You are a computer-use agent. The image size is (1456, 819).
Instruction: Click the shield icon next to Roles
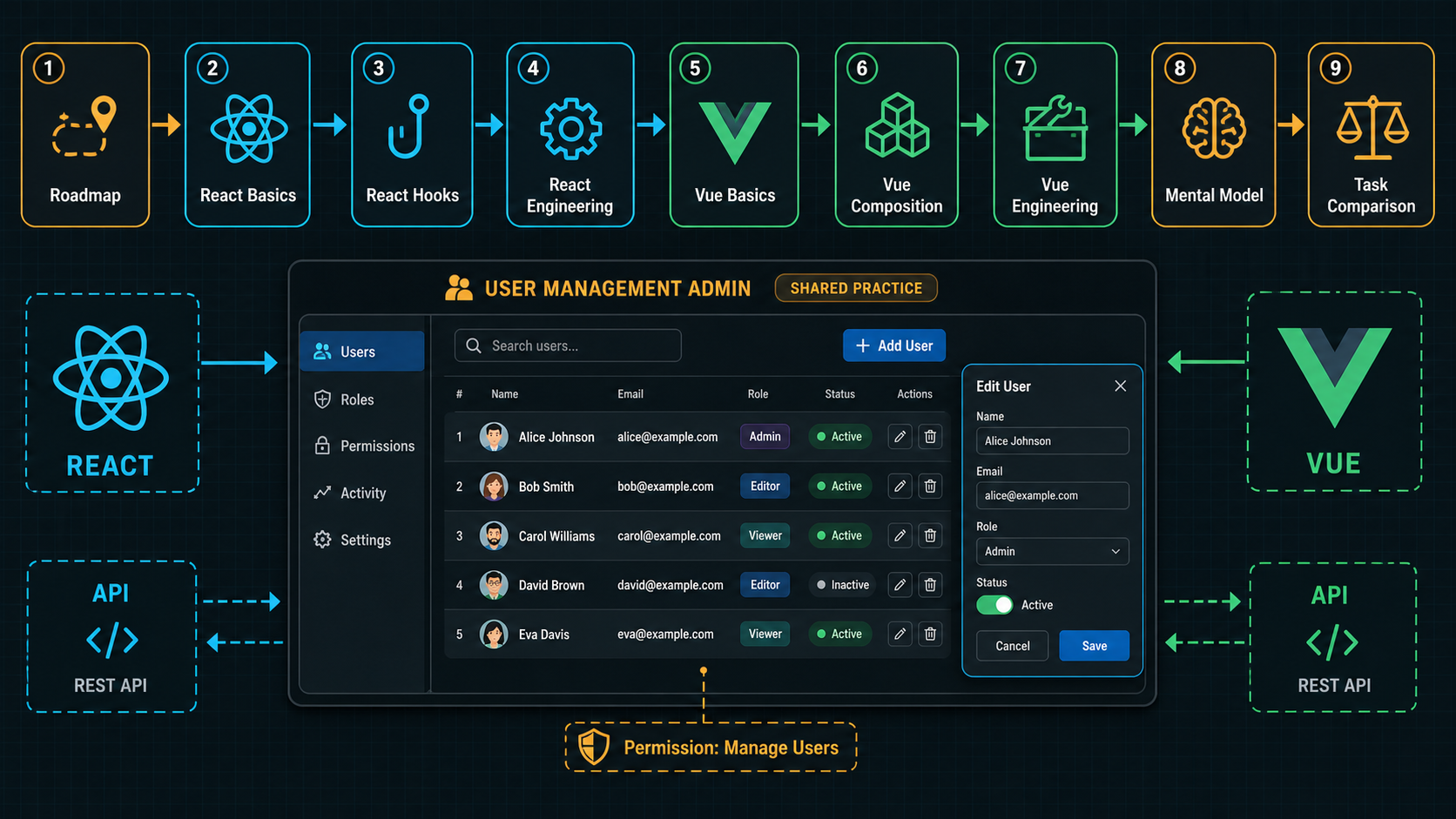coord(322,399)
